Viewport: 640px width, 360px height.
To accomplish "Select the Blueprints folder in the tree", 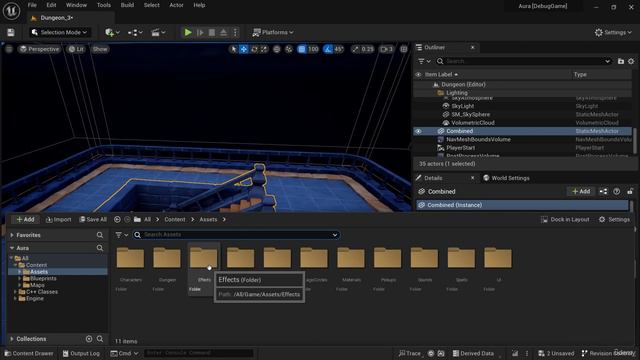I will [x=42, y=278].
